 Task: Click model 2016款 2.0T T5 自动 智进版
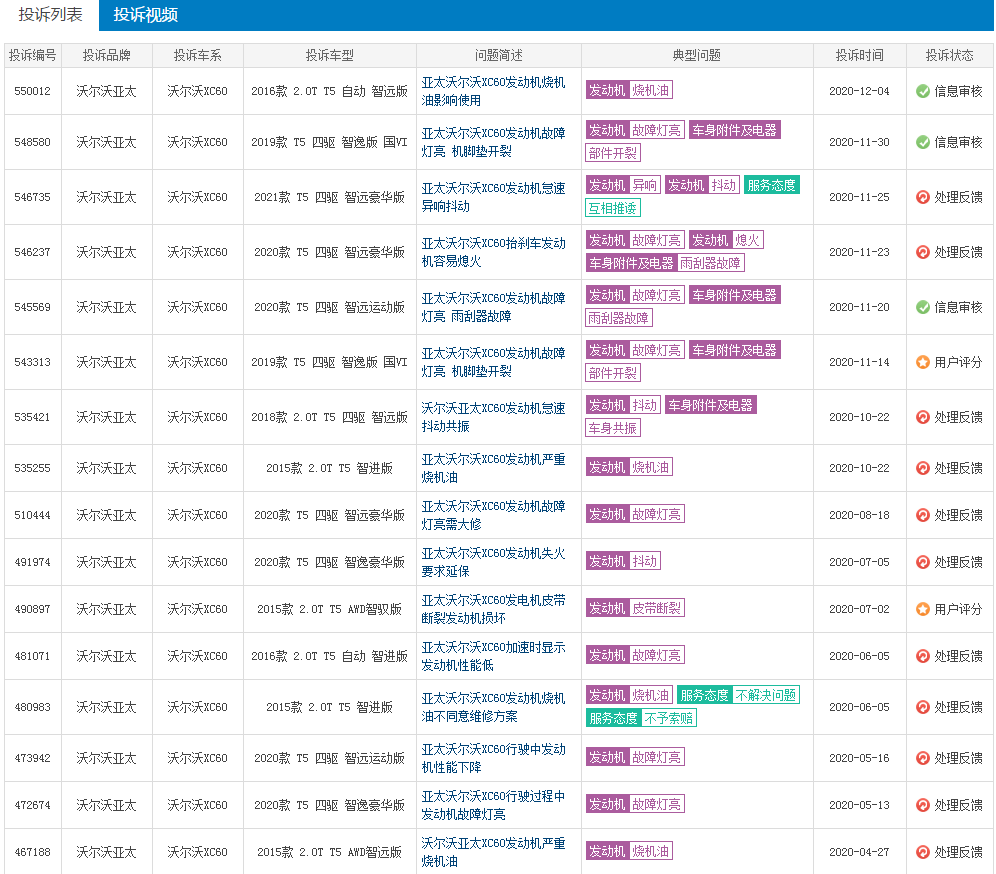point(329,656)
